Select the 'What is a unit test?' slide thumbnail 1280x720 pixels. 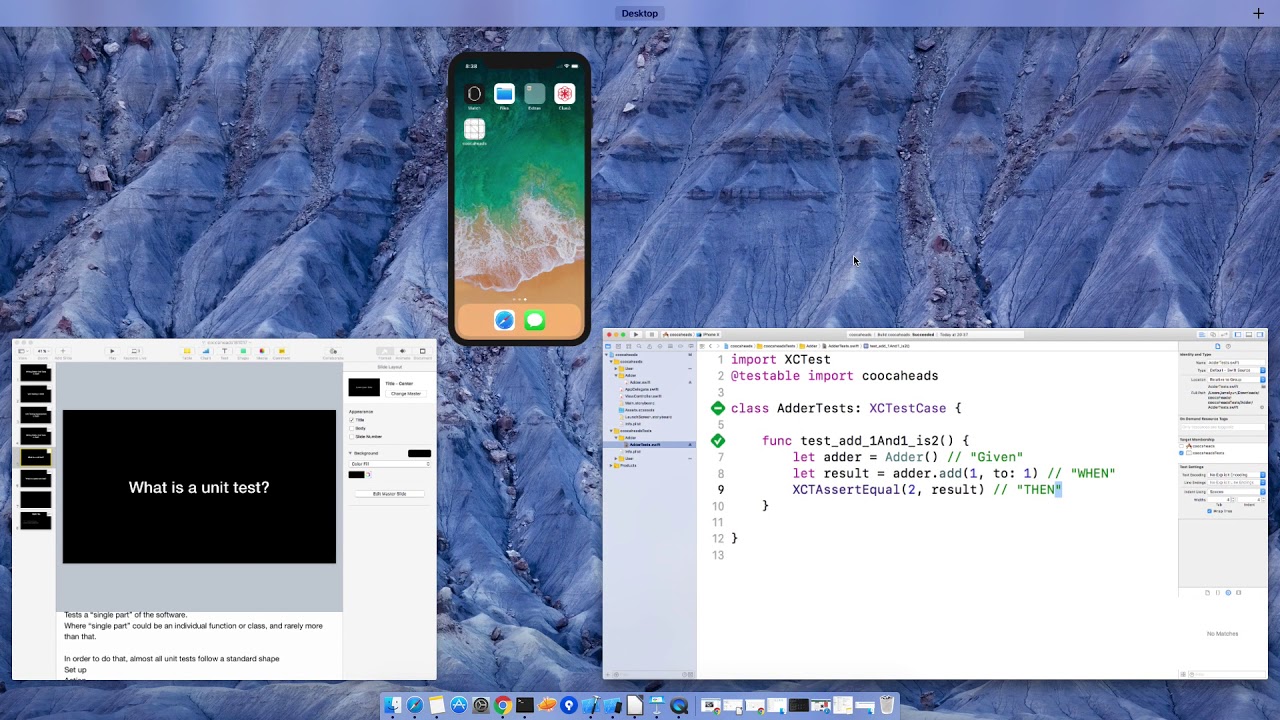coord(35,457)
